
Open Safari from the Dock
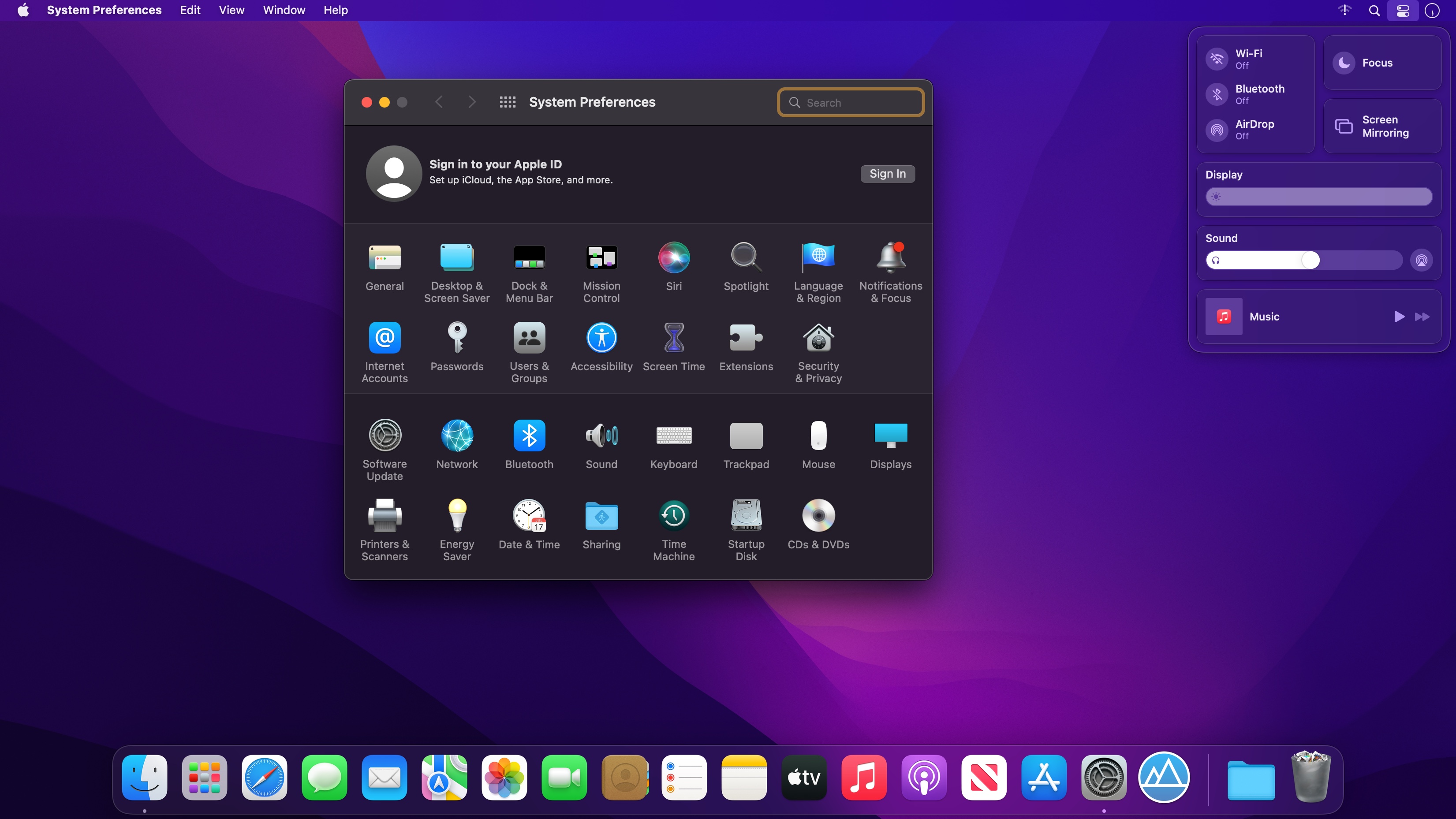click(x=264, y=778)
